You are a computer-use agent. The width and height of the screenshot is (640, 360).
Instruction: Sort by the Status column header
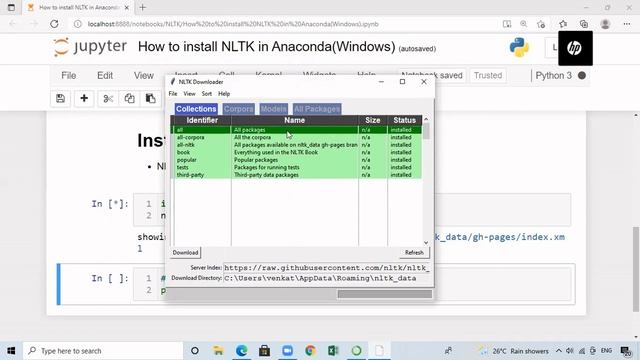click(x=404, y=120)
